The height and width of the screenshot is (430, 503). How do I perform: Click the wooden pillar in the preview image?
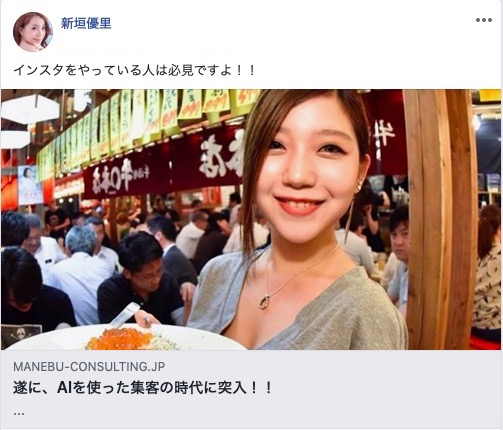(x=439, y=219)
